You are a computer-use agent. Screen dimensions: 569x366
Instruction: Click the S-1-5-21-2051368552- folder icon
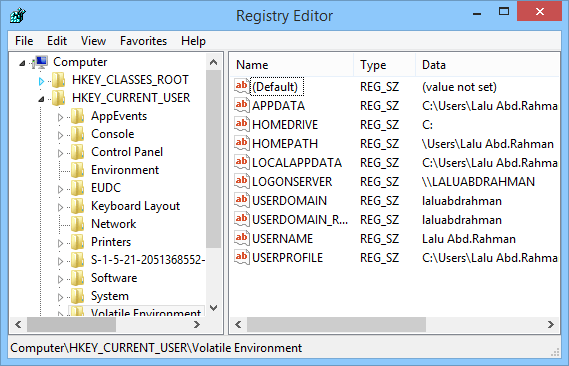77,260
